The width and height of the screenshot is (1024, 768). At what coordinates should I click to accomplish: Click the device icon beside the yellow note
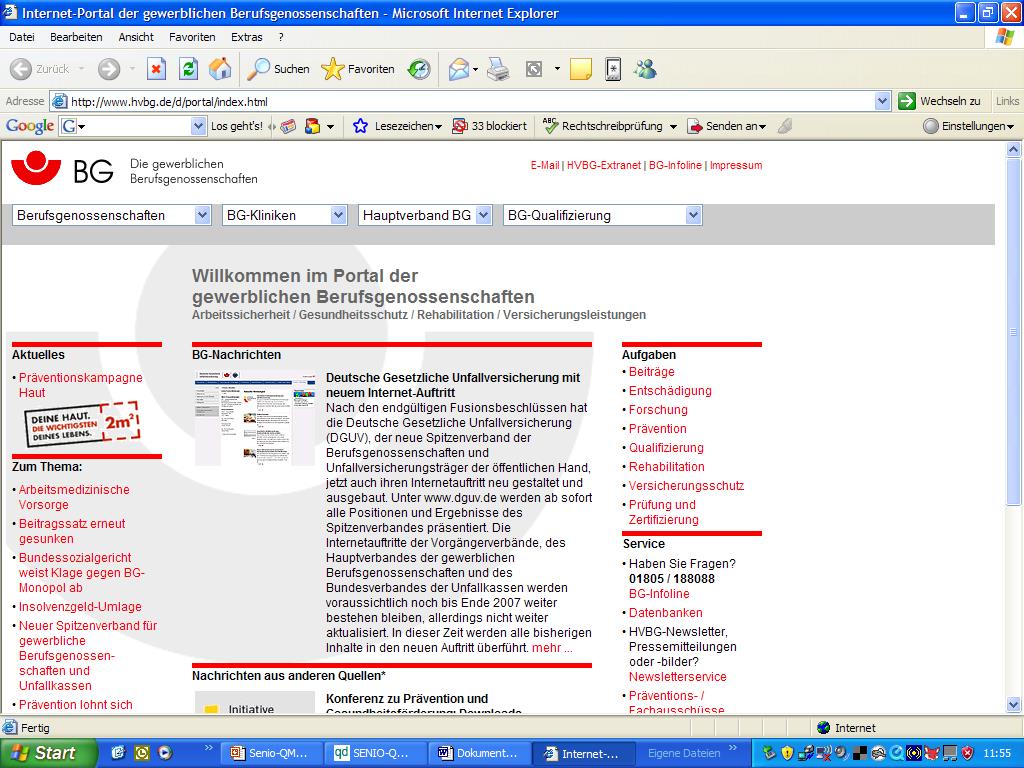pos(613,69)
